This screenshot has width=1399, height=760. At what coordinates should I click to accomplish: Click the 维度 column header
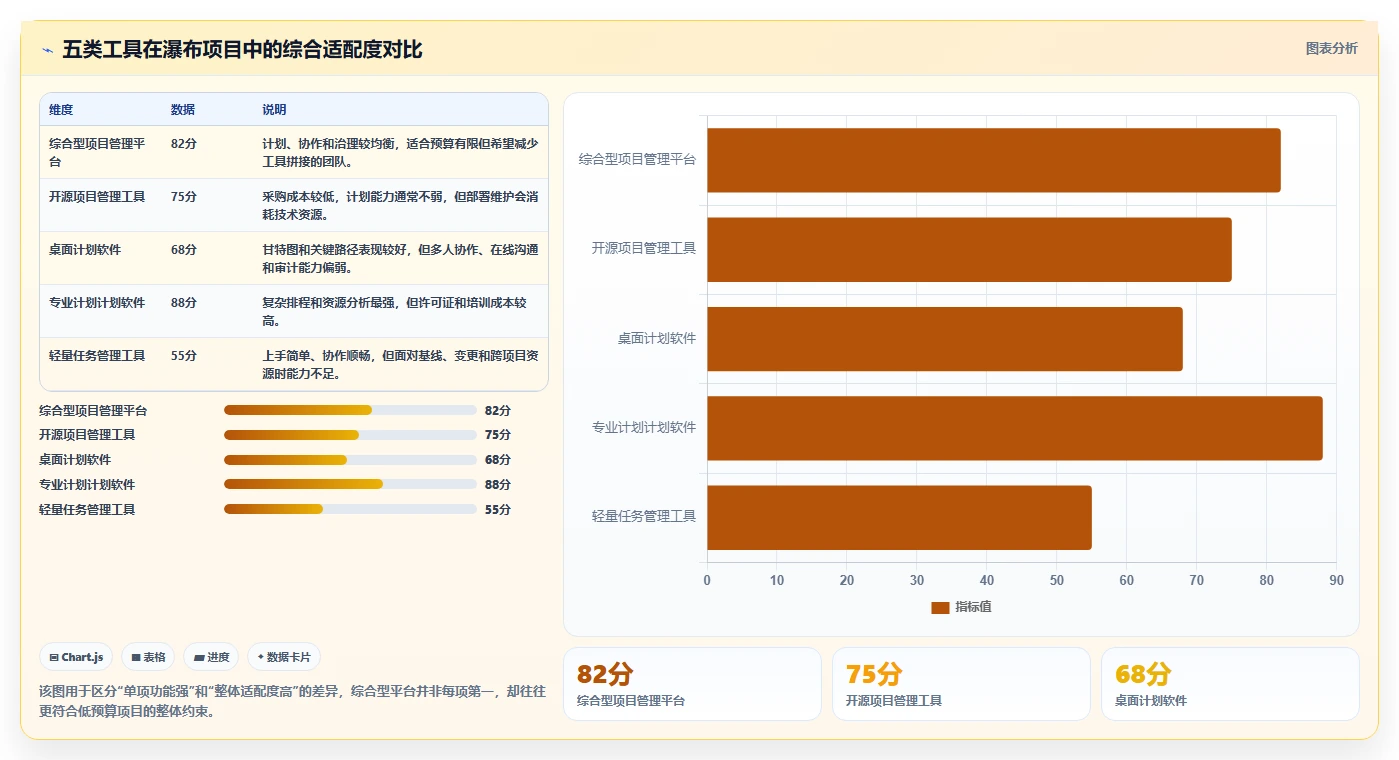pos(61,110)
